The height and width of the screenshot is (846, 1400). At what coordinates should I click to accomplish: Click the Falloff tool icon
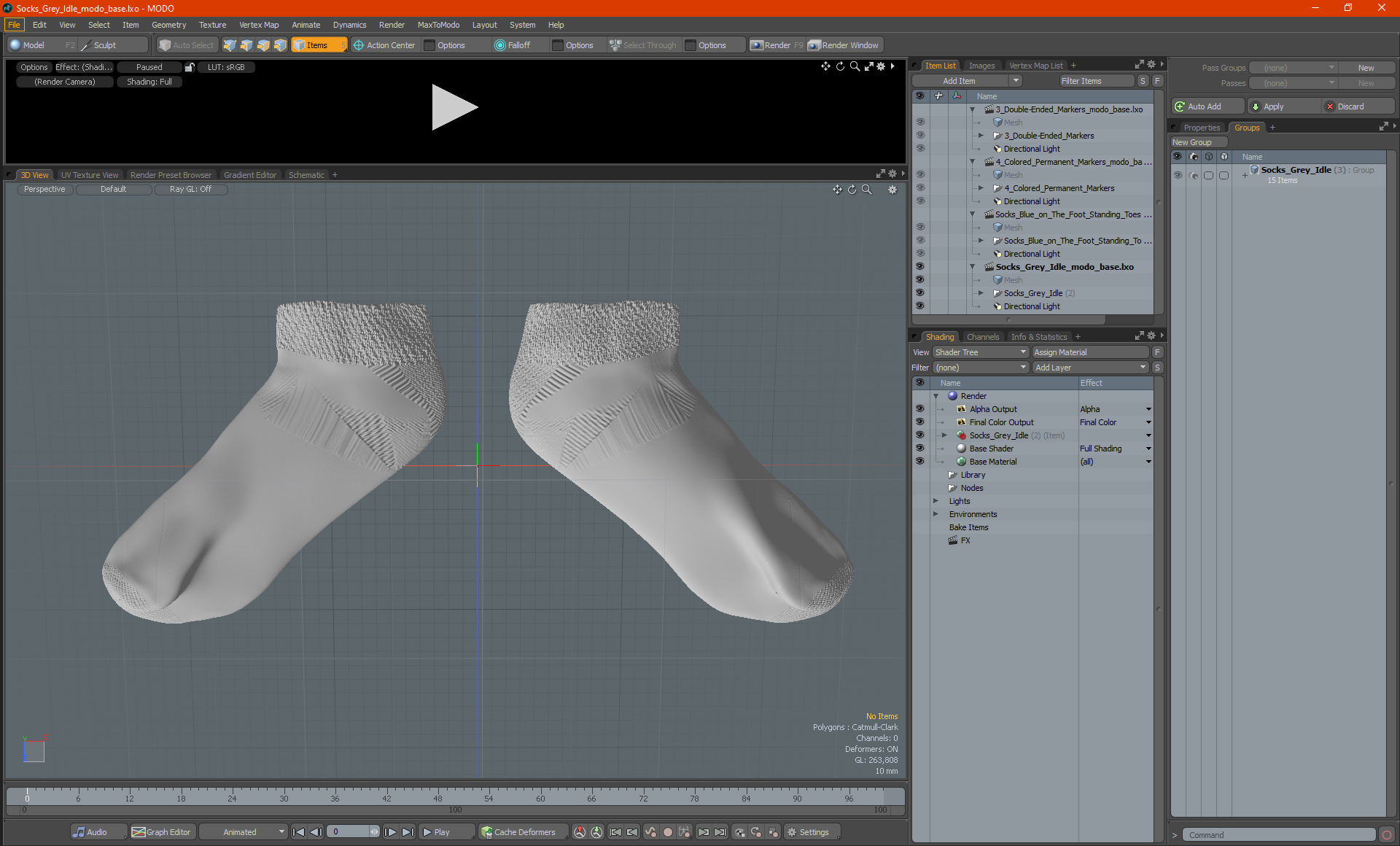click(x=499, y=45)
